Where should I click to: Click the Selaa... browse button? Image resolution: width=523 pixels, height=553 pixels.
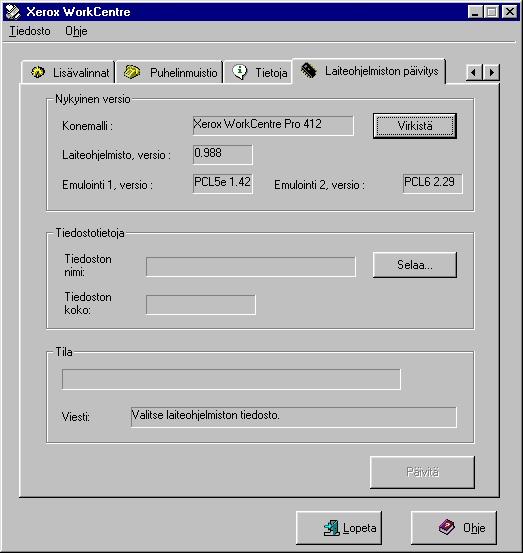pos(415,265)
